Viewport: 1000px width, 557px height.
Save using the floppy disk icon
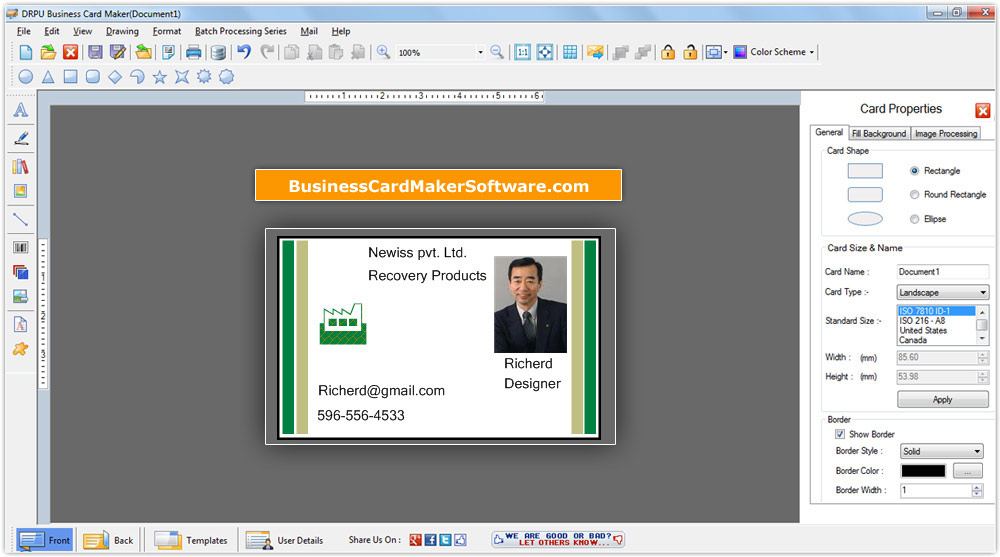(x=95, y=52)
